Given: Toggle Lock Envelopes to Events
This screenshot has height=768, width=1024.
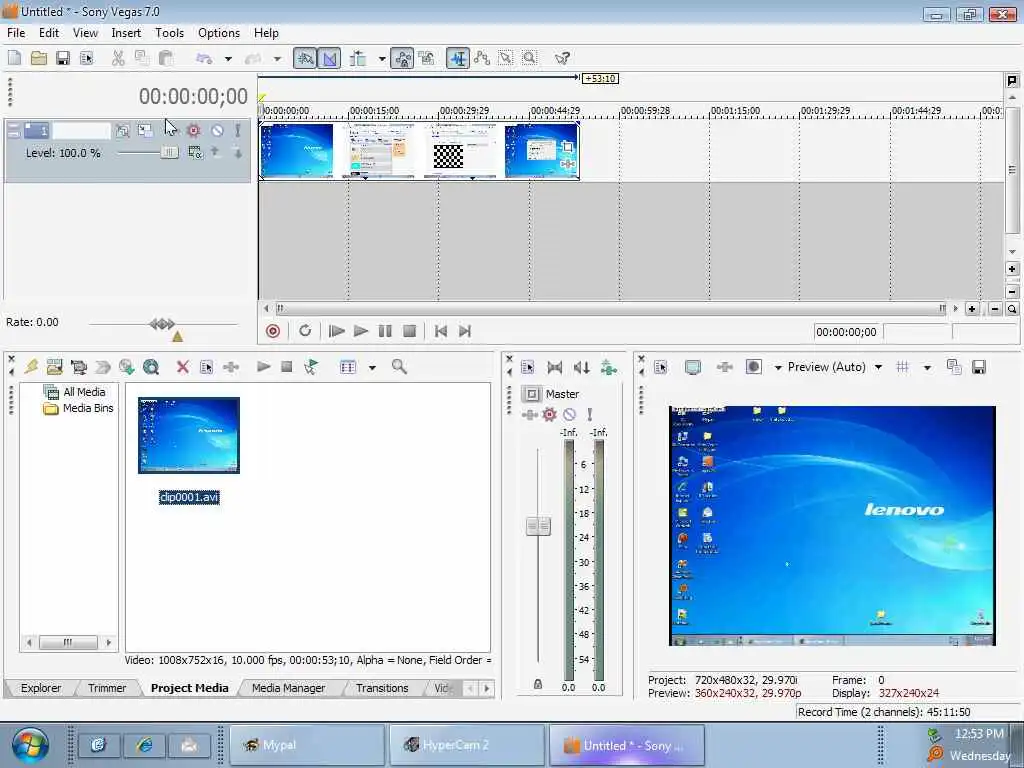Looking at the screenshot, I should click(x=402, y=58).
